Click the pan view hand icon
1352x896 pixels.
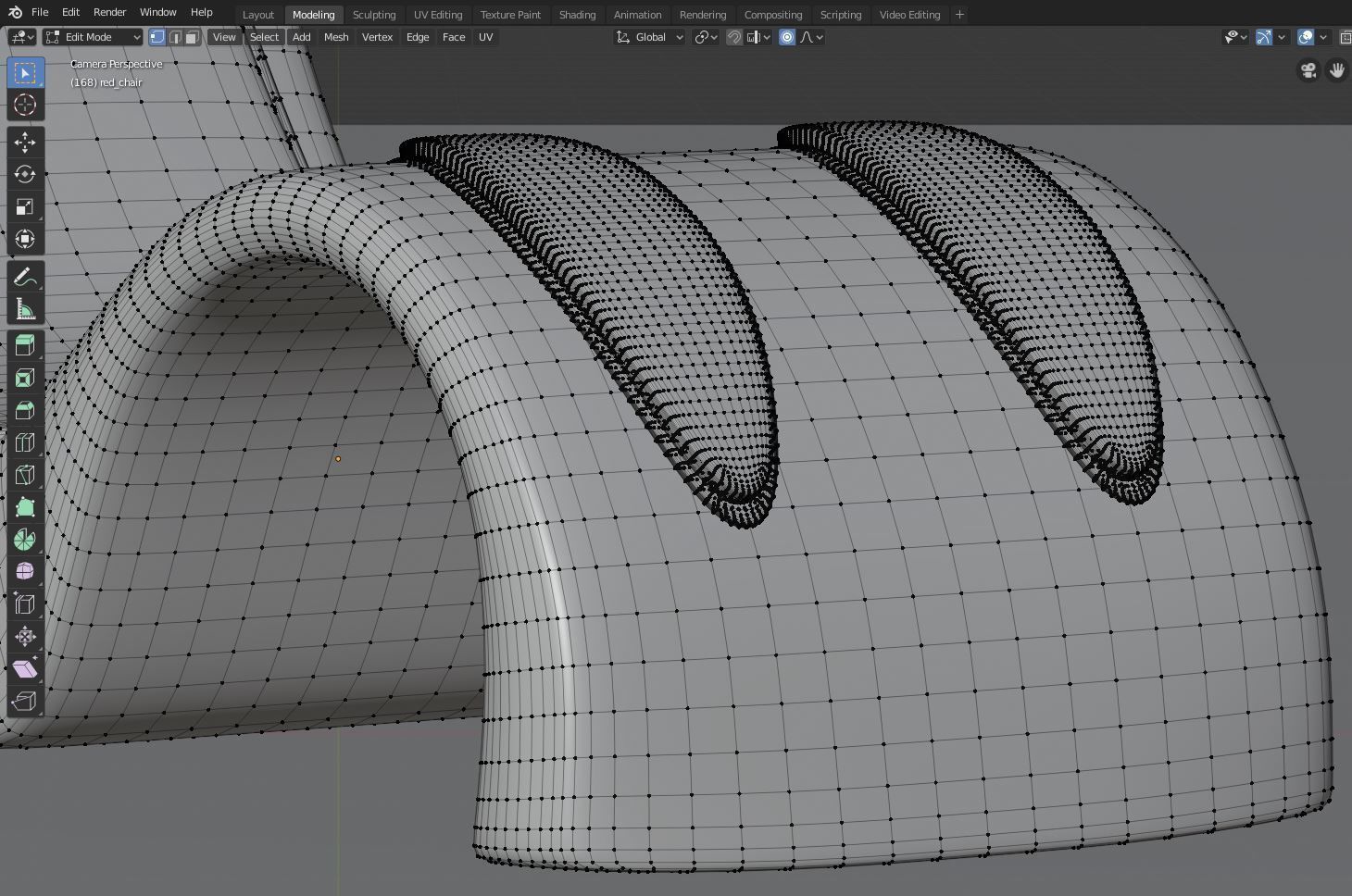click(x=1337, y=71)
